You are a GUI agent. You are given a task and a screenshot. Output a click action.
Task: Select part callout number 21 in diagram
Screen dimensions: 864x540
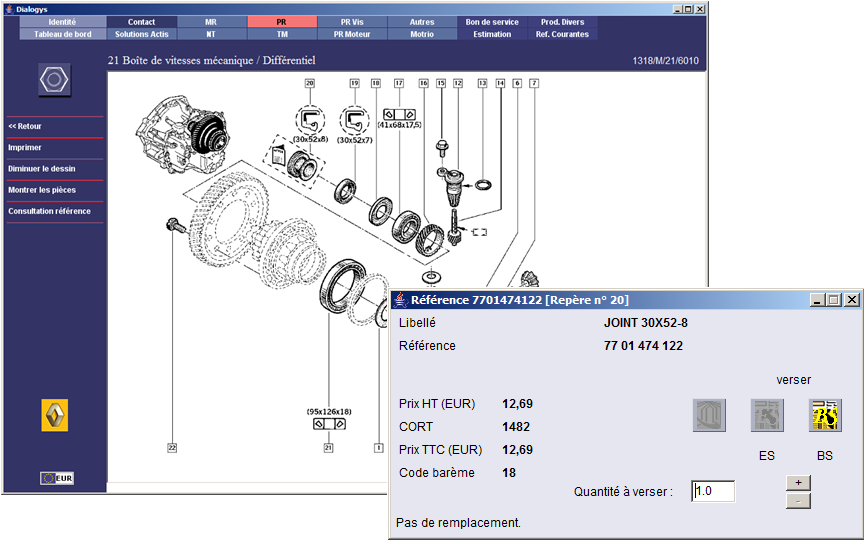(x=328, y=448)
